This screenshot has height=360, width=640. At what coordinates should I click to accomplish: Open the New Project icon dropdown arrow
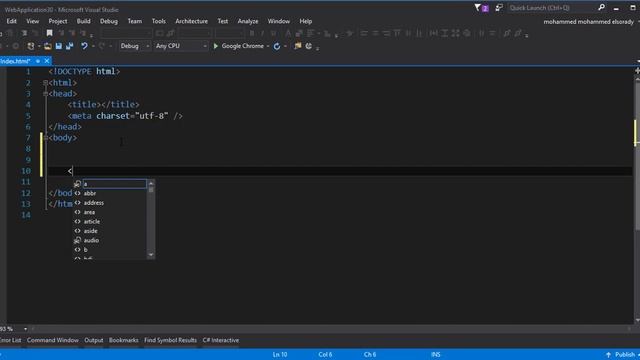39,46
